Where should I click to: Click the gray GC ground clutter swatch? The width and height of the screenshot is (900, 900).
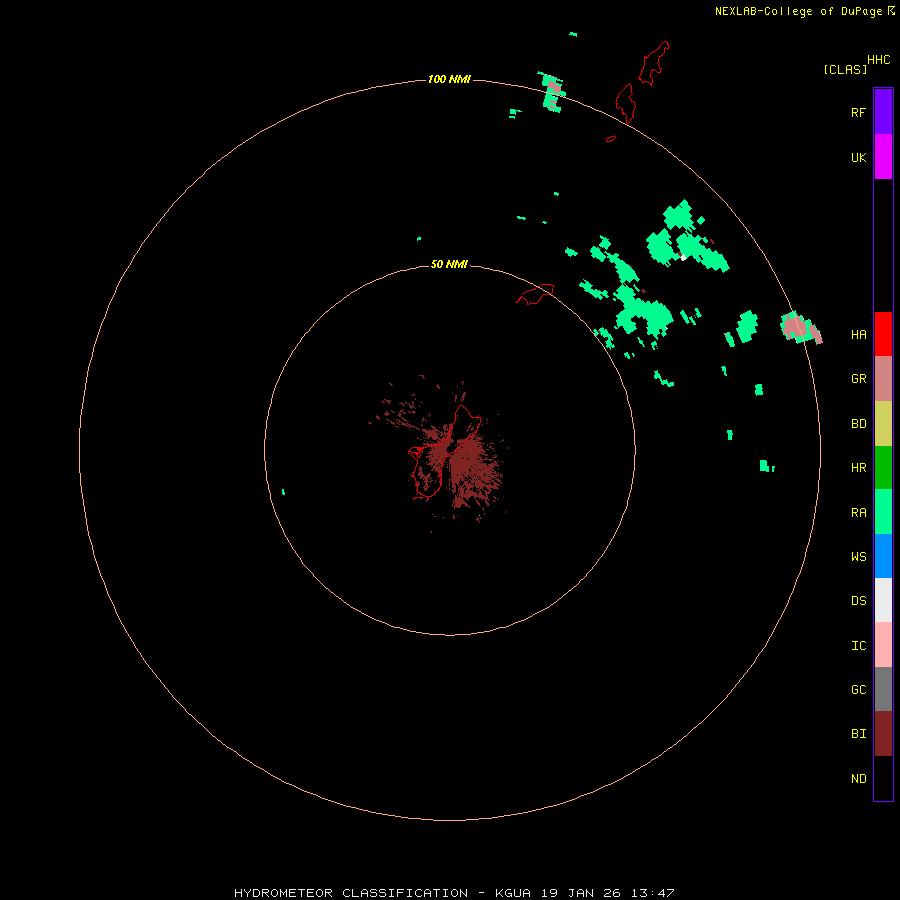883,689
